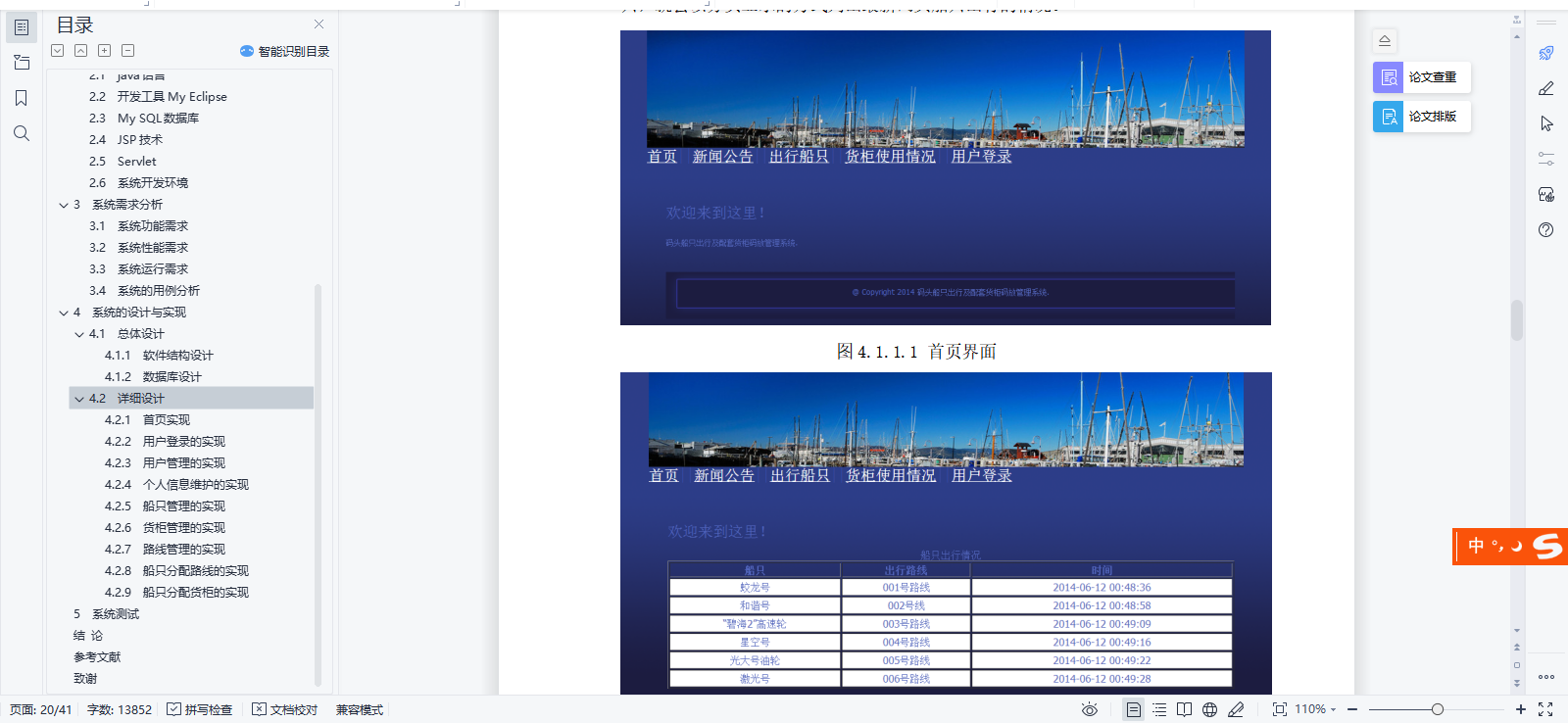The image size is (1568, 723).
Task: Switch to outline view mode icon
Action: click(1159, 709)
